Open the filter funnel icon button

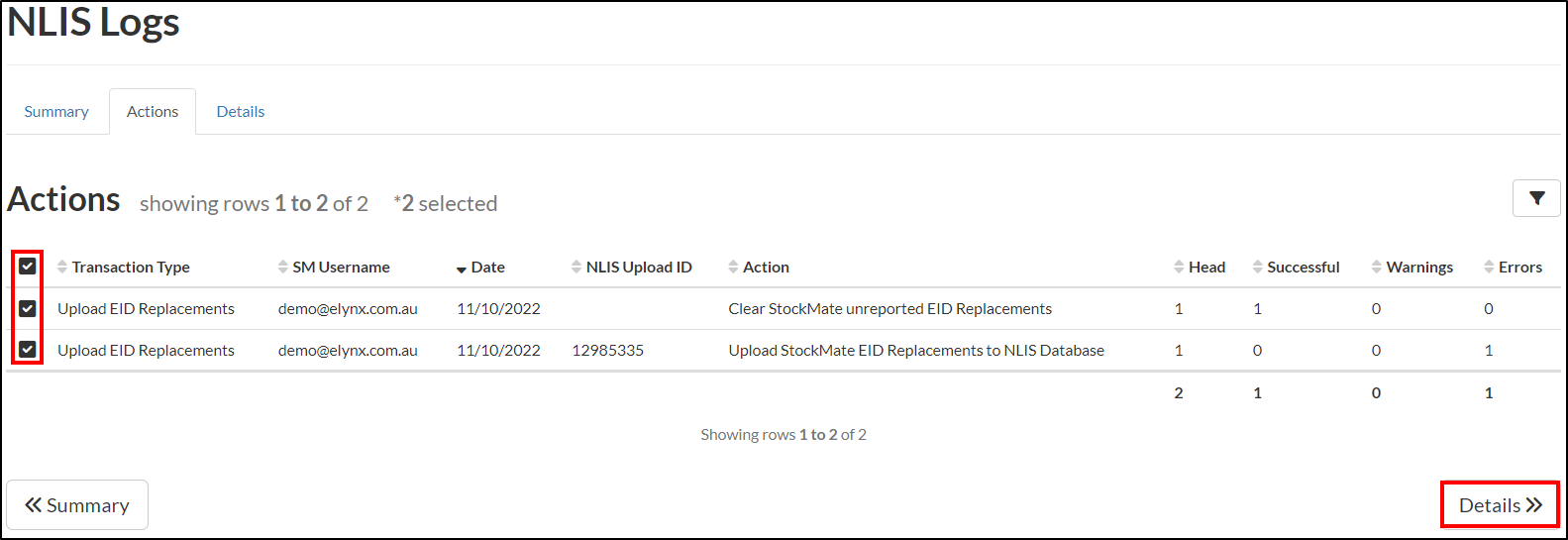(x=1536, y=198)
